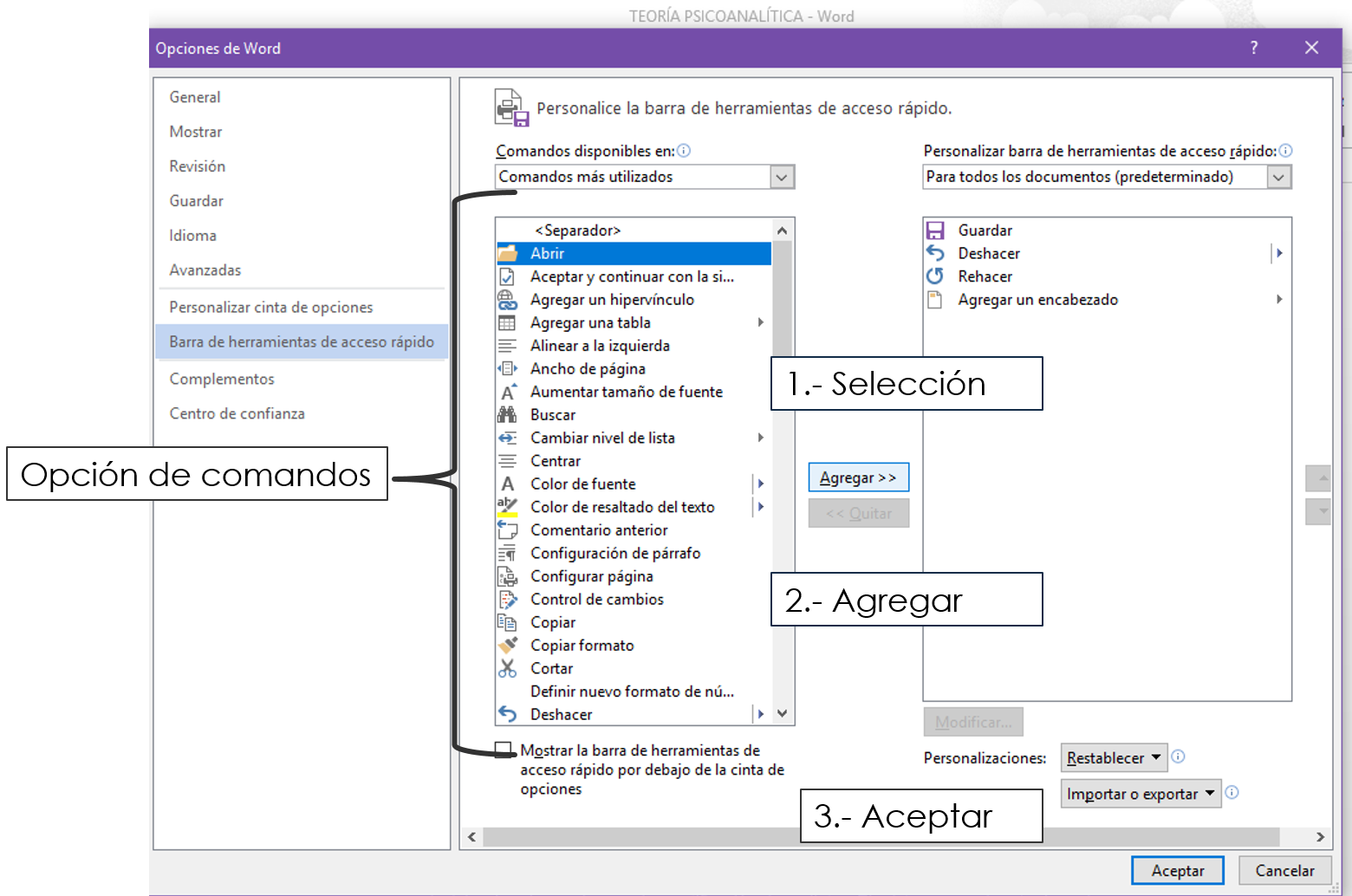
Task: Click the Guardar disk icon in the right list
Action: click(935, 230)
